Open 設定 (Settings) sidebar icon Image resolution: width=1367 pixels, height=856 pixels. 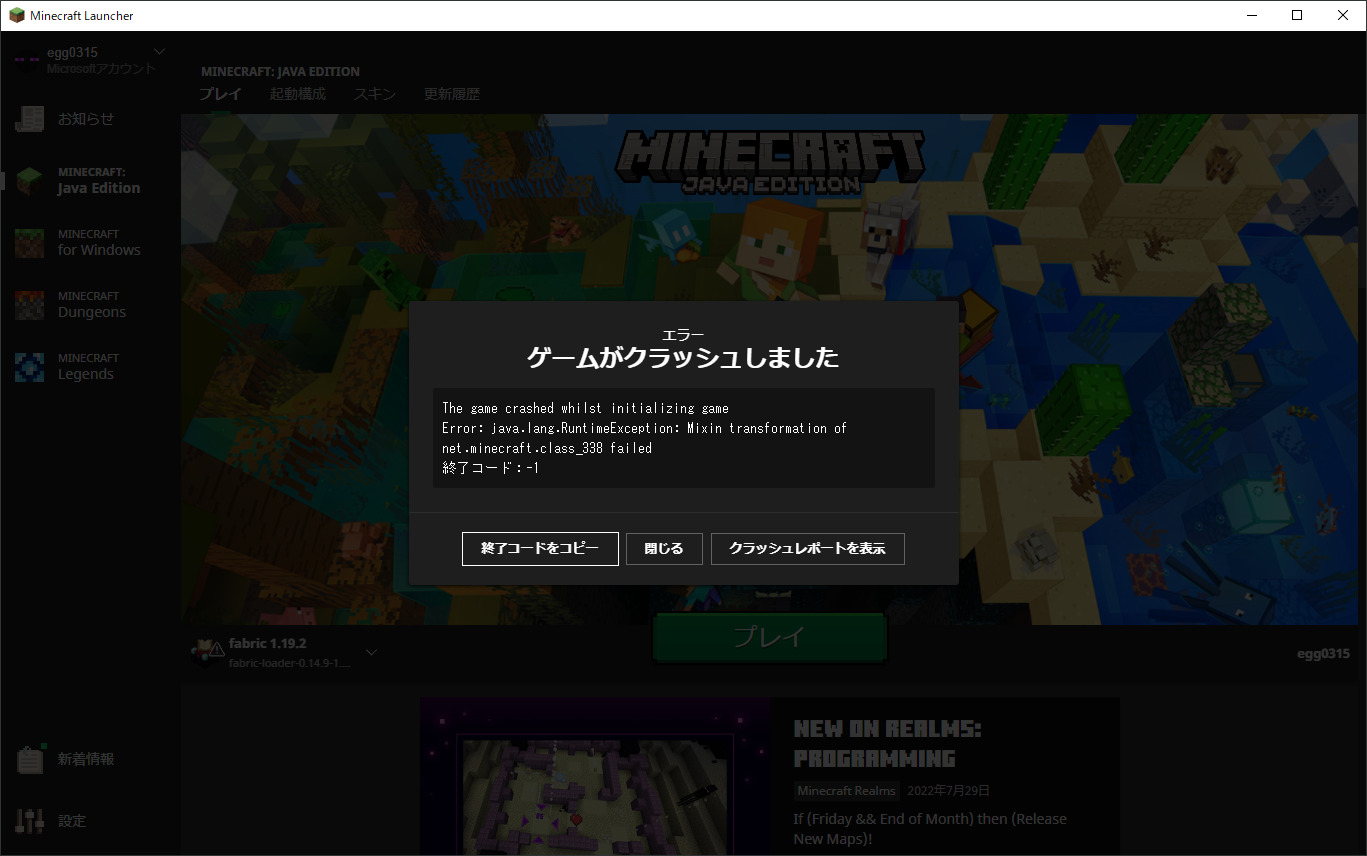pyautogui.click(x=29, y=820)
